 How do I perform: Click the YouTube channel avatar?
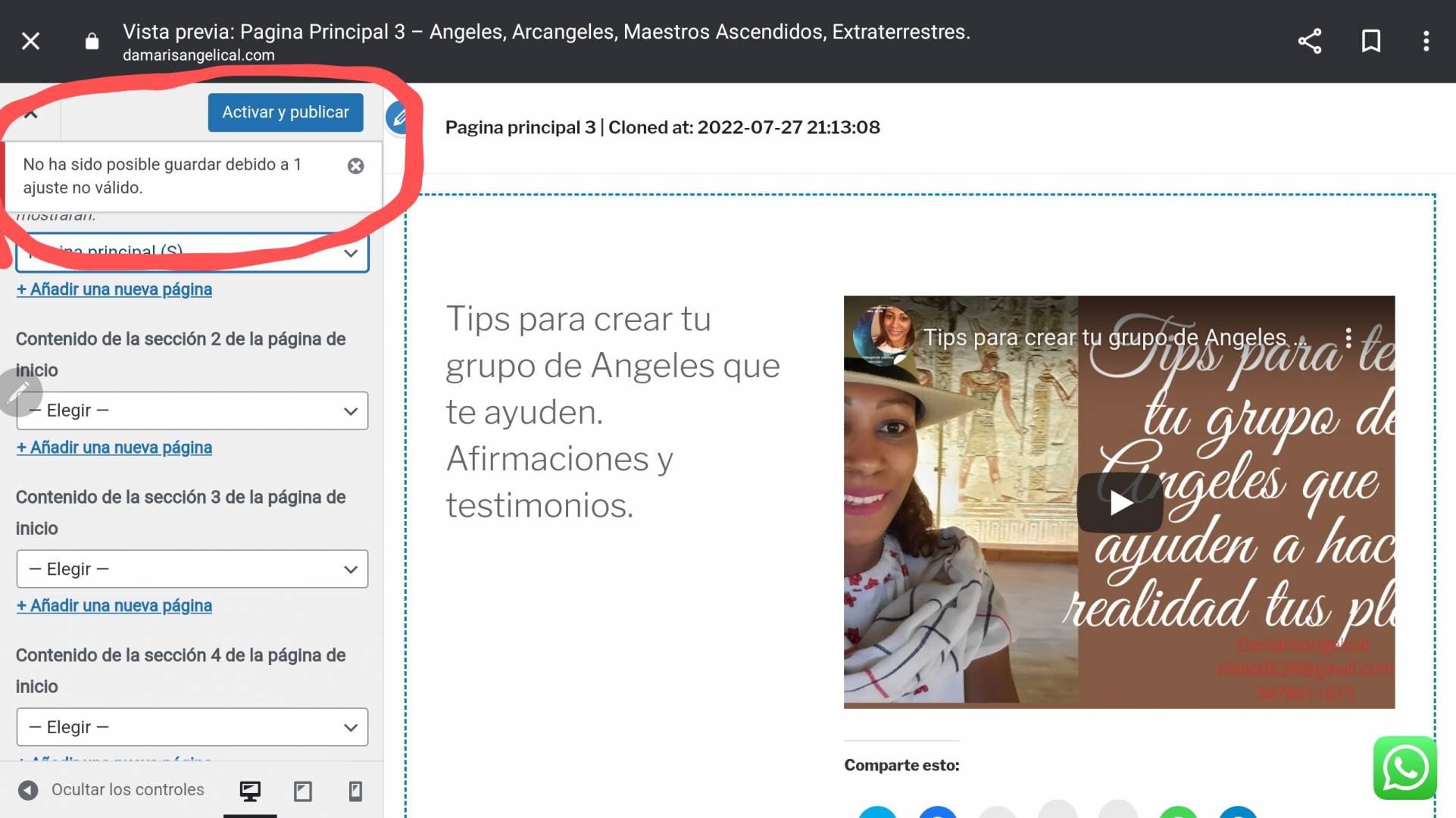coord(883,334)
